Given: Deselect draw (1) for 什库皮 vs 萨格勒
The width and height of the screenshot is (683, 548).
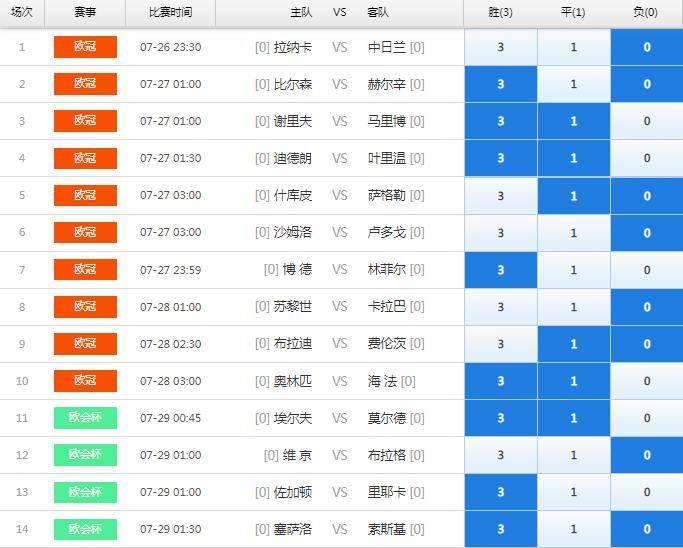Looking at the screenshot, I should click(x=574, y=196).
